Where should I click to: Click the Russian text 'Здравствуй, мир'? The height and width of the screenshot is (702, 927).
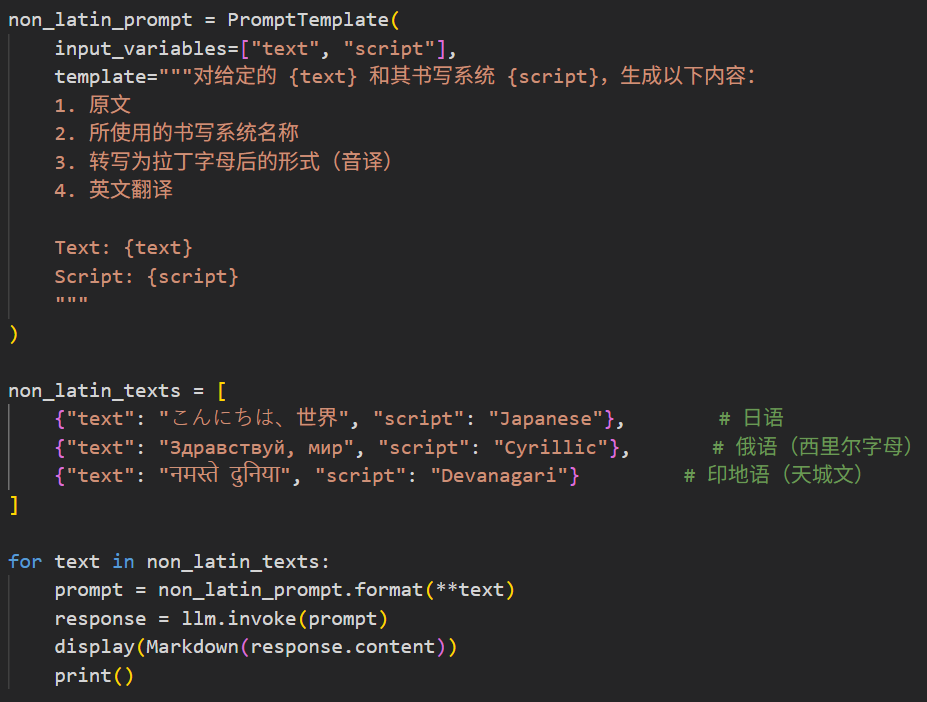pyautogui.click(x=256, y=448)
